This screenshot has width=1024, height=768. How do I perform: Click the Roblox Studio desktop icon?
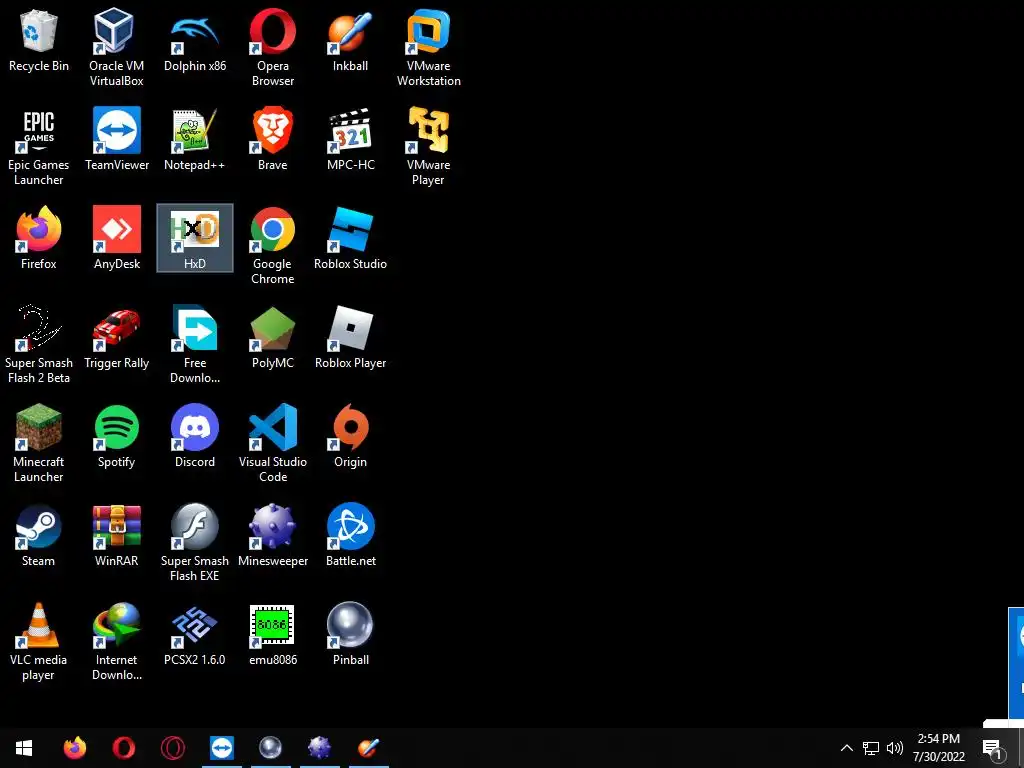(351, 238)
